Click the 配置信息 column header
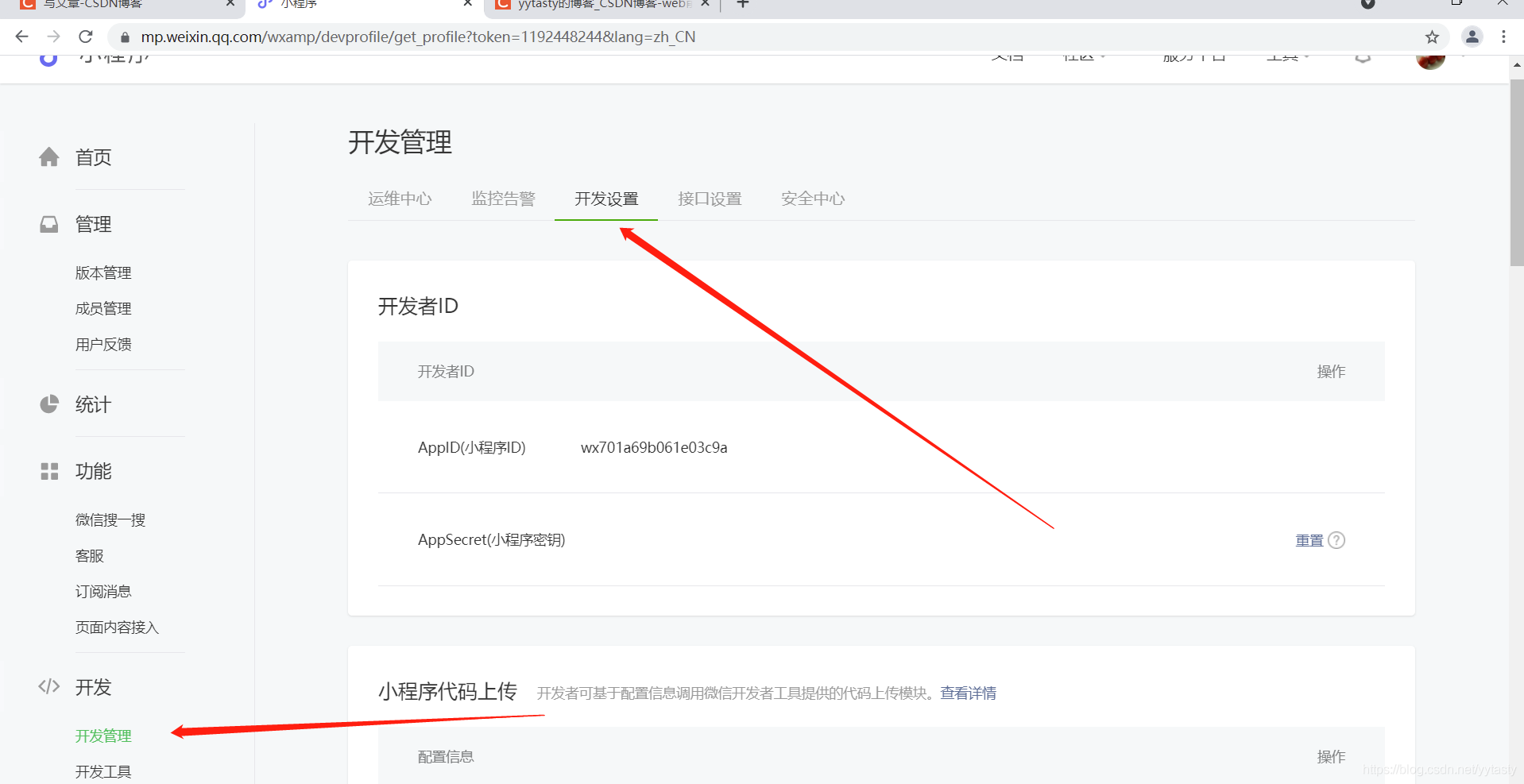Viewport: 1524px width, 784px height. coord(446,757)
